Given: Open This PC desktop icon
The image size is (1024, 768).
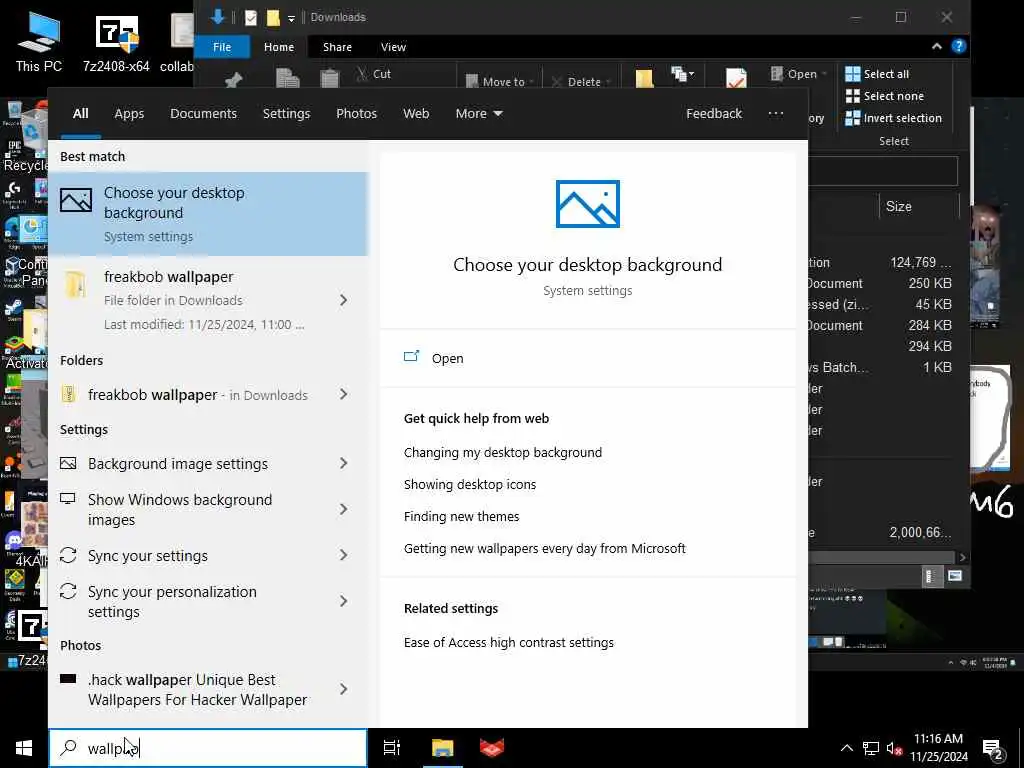Looking at the screenshot, I should [39, 41].
